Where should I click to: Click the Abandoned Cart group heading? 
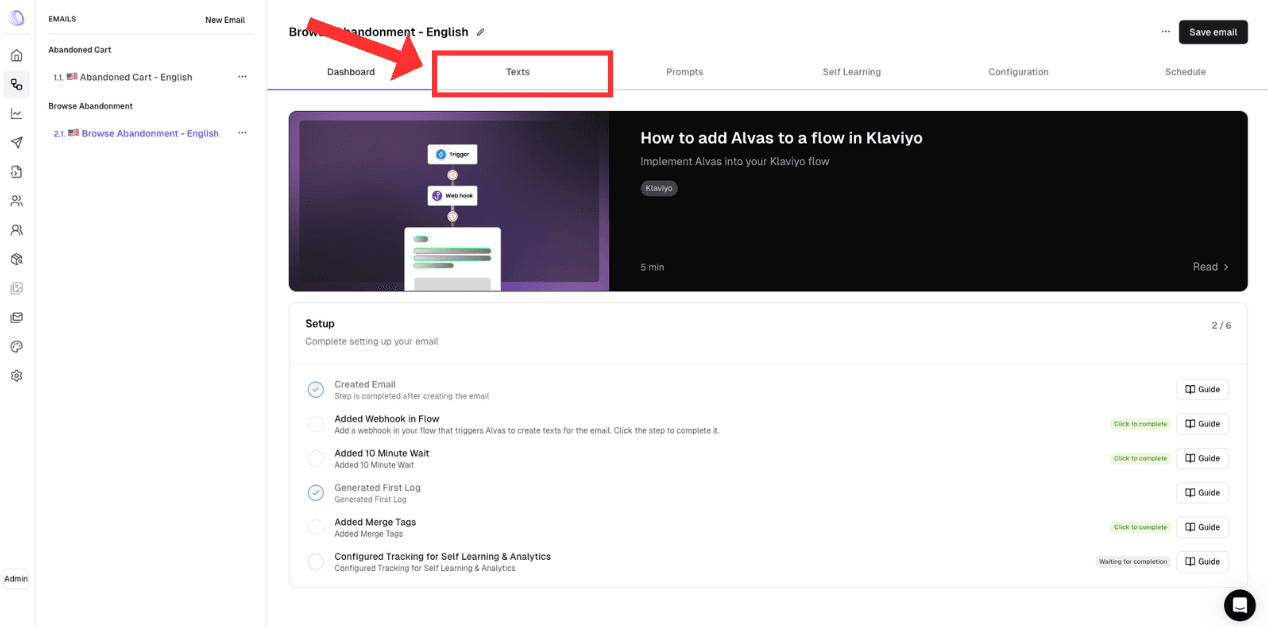click(80, 50)
